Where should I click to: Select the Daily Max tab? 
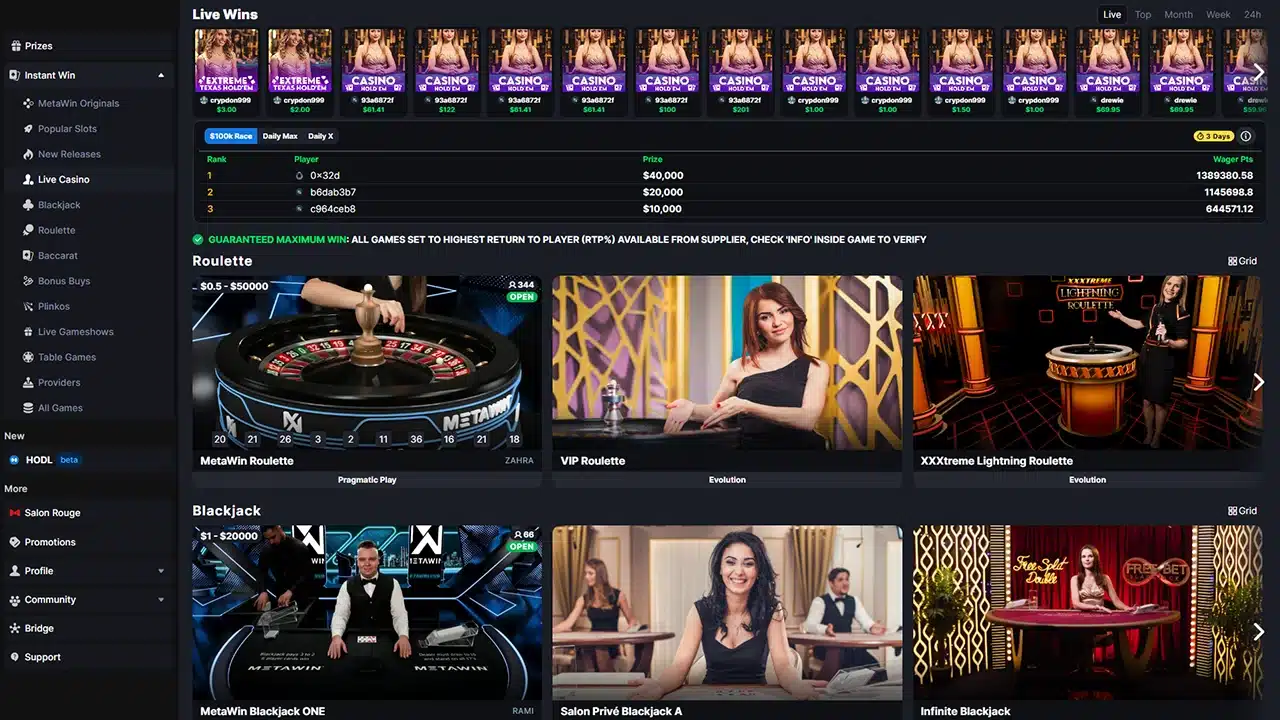pyautogui.click(x=280, y=136)
